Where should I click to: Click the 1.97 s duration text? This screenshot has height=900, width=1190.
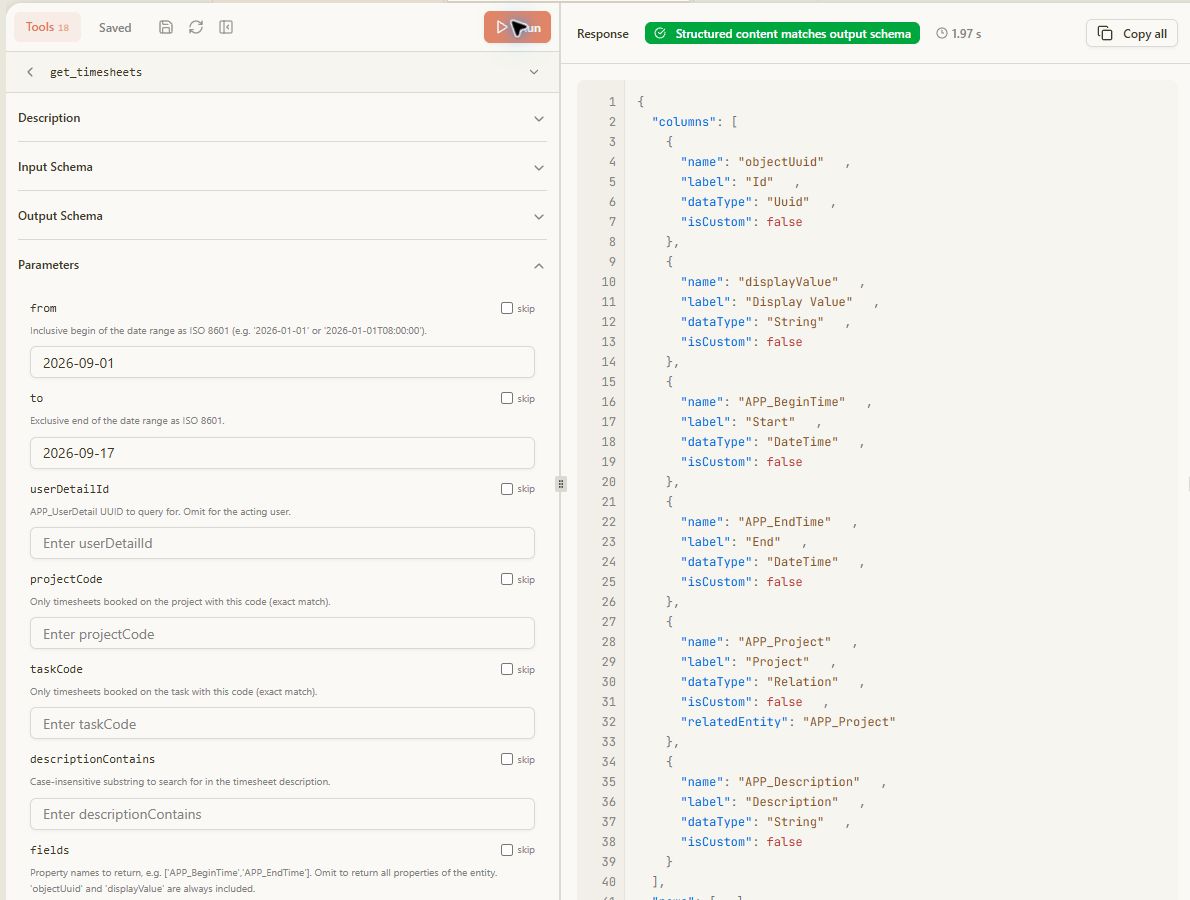pos(966,33)
